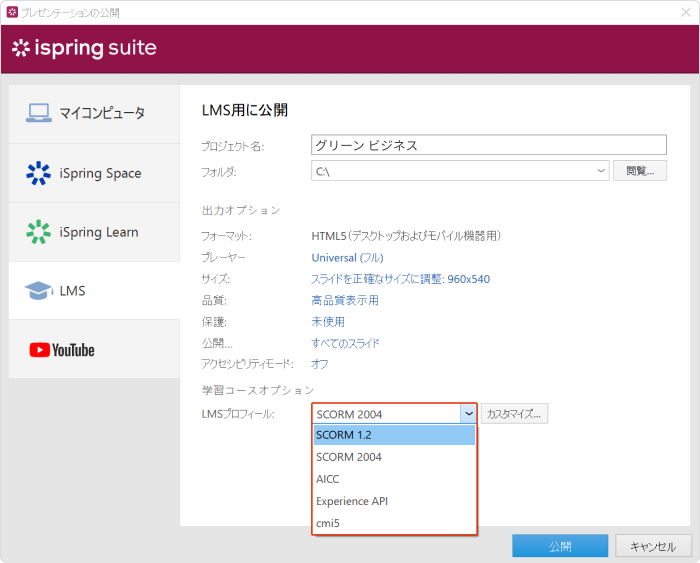
Task: Choose SCORM 1.2 from the list
Action: click(x=394, y=435)
